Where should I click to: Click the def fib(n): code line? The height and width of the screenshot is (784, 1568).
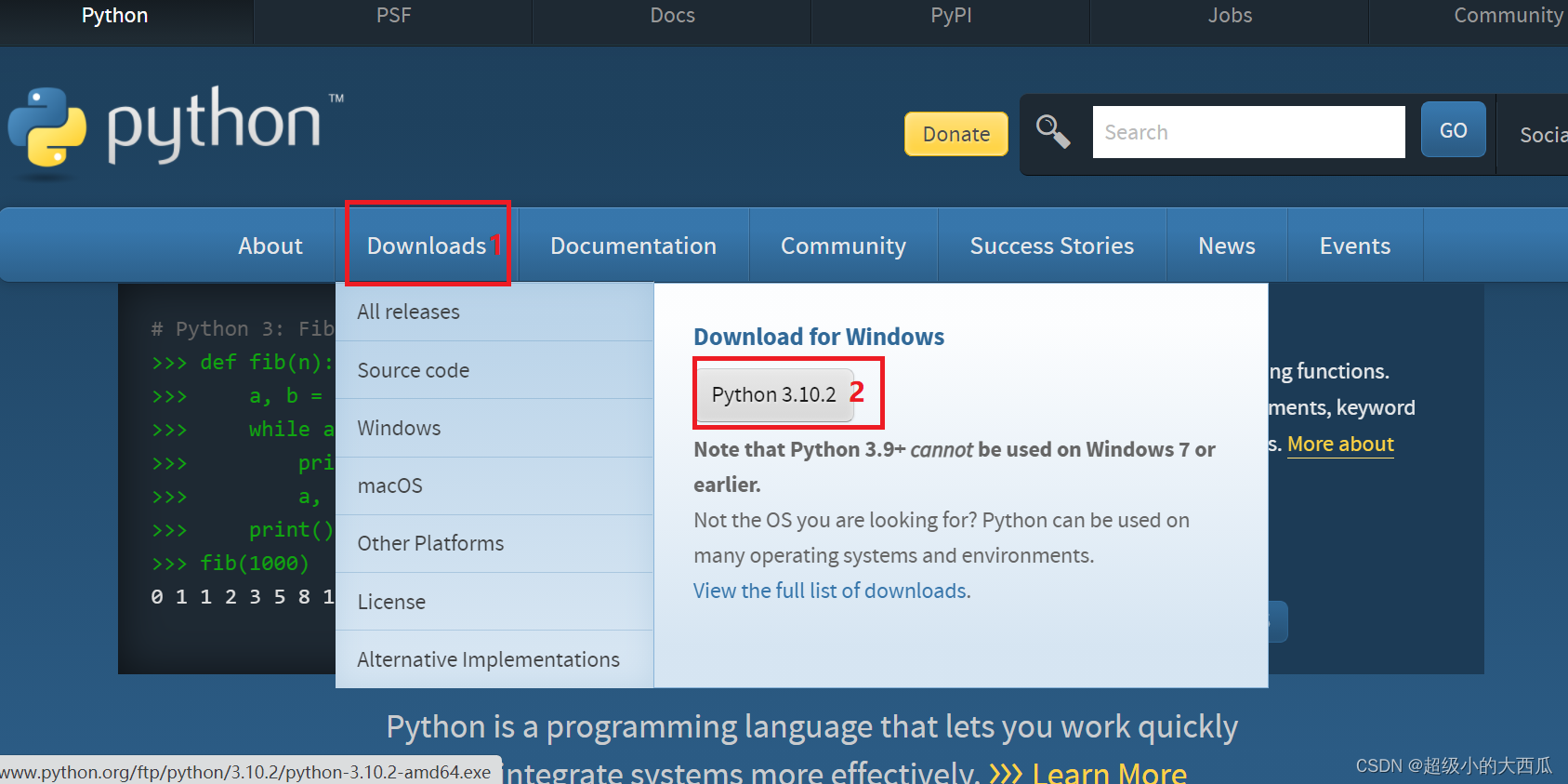[x=243, y=363]
